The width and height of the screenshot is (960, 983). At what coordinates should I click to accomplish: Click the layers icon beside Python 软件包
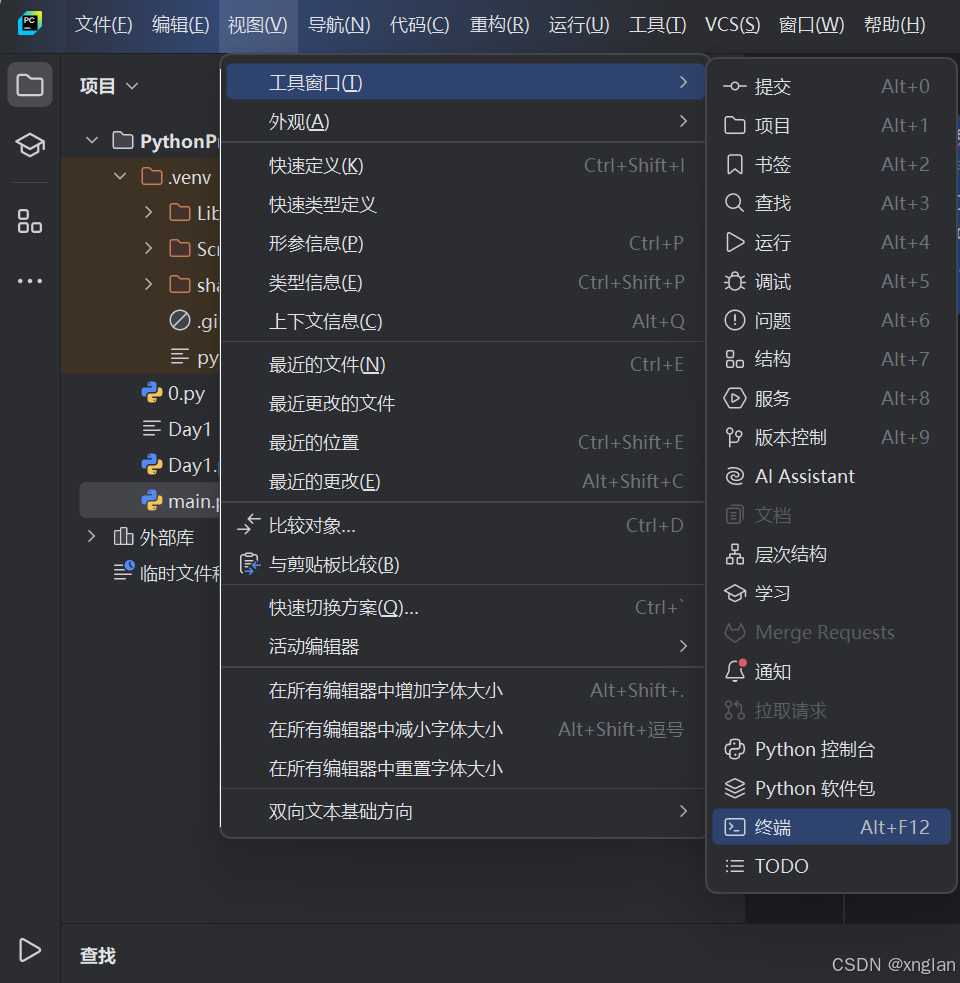[x=734, y=788]
